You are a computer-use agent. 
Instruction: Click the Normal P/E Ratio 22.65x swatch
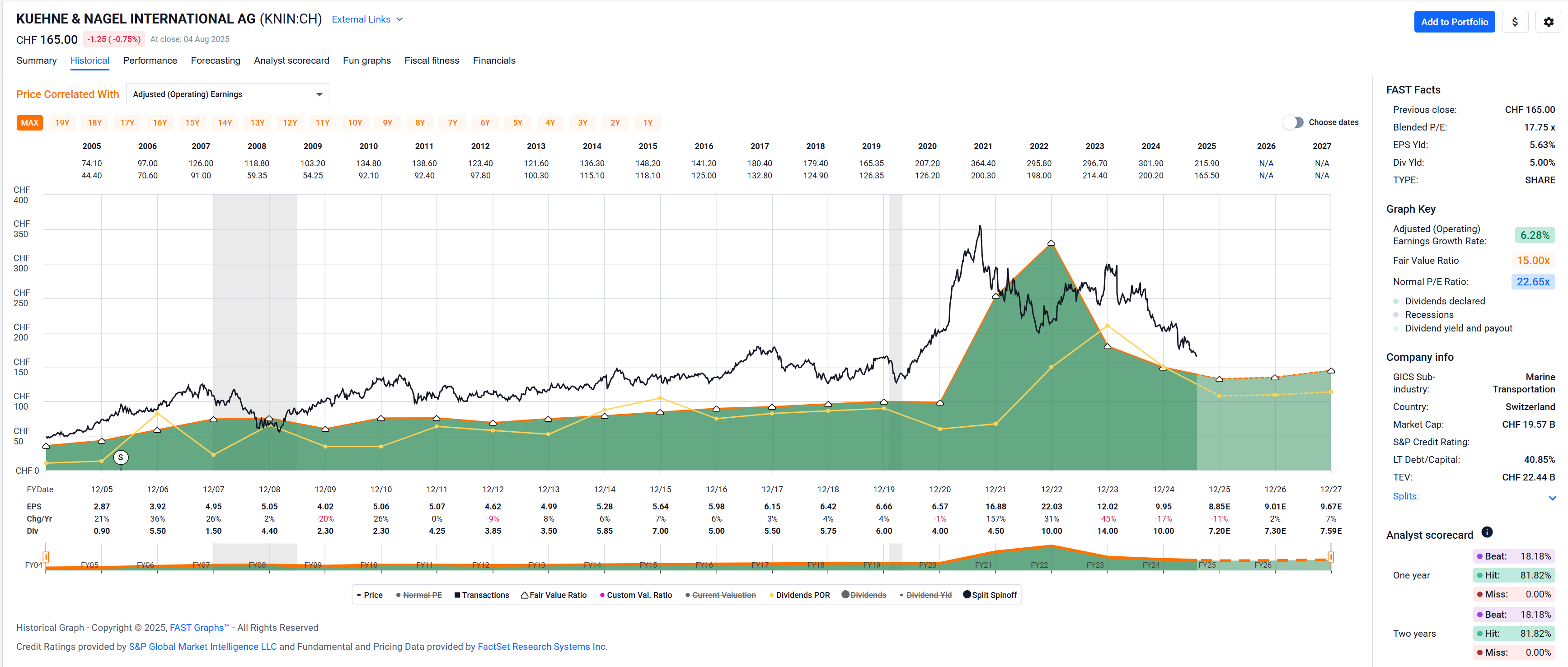click(1533, 282)
